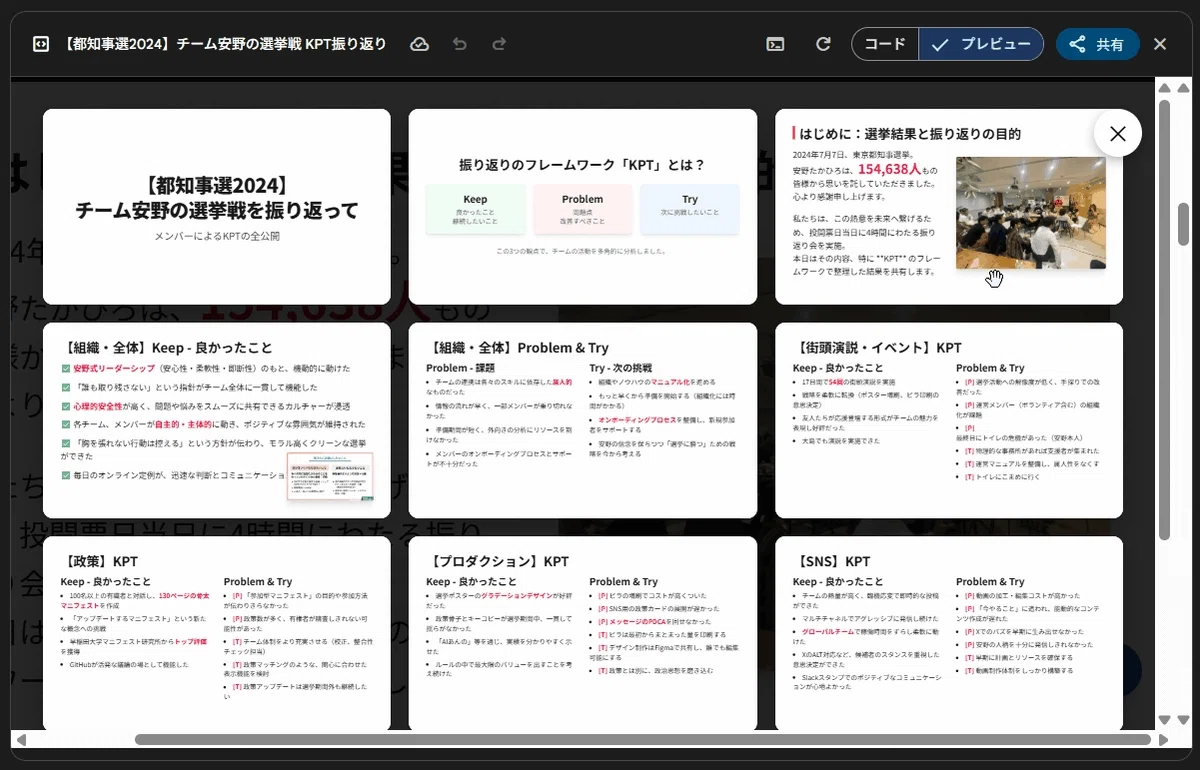This screenshot has height=770, width=1200.
Task: Click 安野式リーダーシップ highlighted text
Action: click(x=113, y=368)
